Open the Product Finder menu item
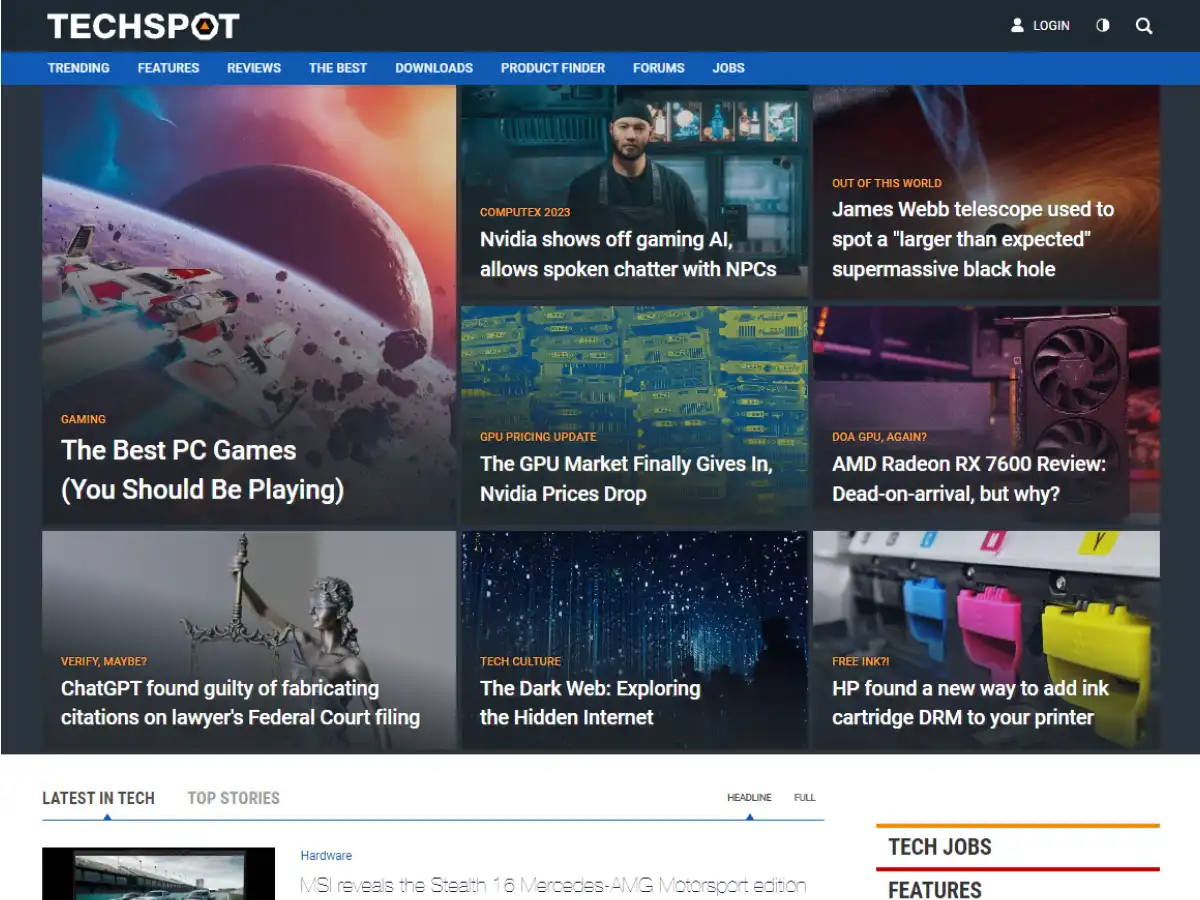This screenshot has width=1200, height=900. (x=553, y=68)
